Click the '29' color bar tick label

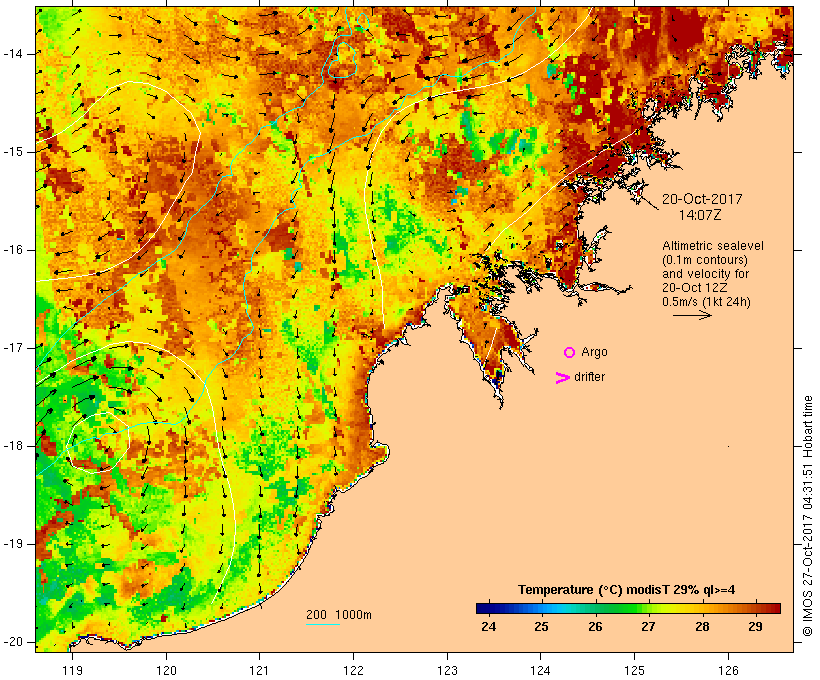coord(755,627)
